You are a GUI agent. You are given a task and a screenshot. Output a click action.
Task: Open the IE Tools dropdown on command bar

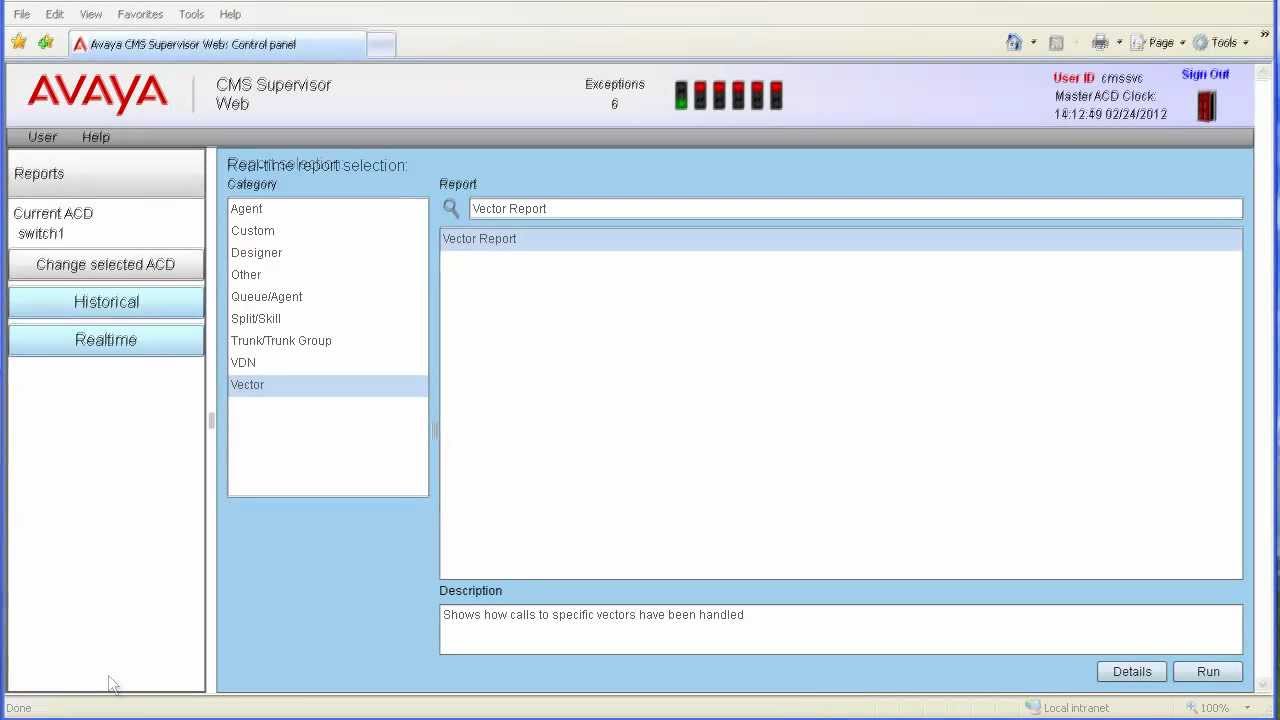1221,43
